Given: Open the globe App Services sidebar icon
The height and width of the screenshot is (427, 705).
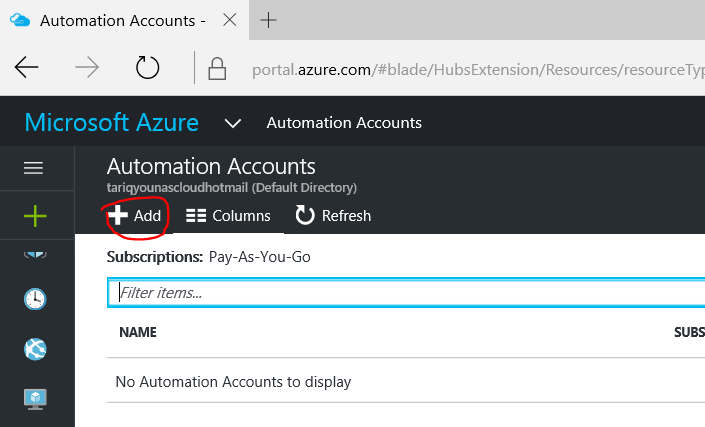Looking at the screenshot, I should [35, 349].
